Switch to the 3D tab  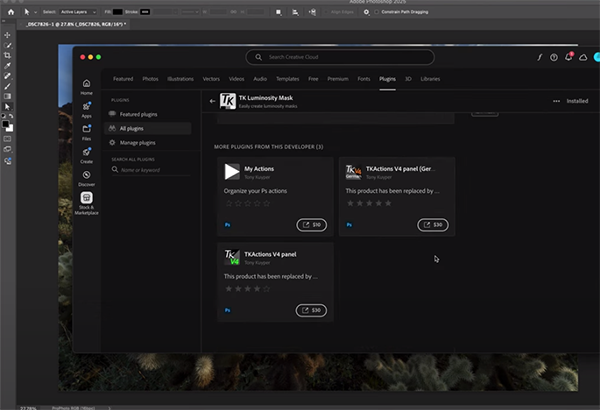[x=408, y=79]
